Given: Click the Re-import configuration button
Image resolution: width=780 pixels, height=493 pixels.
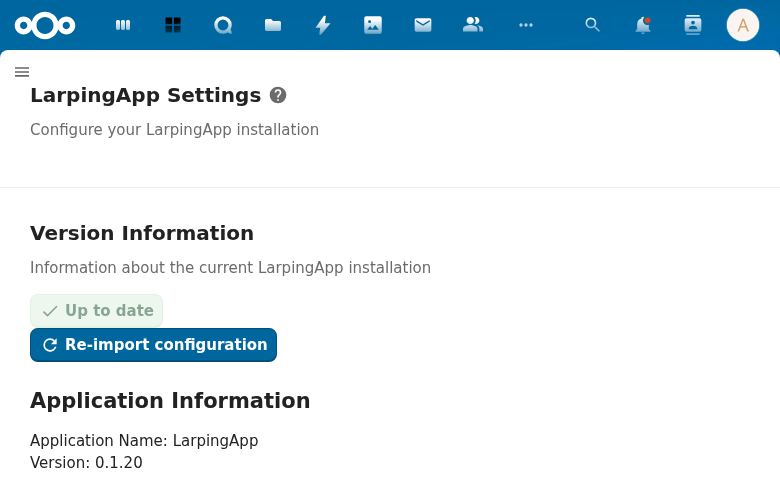Looking at the screenshot, I should coord(153,345).
